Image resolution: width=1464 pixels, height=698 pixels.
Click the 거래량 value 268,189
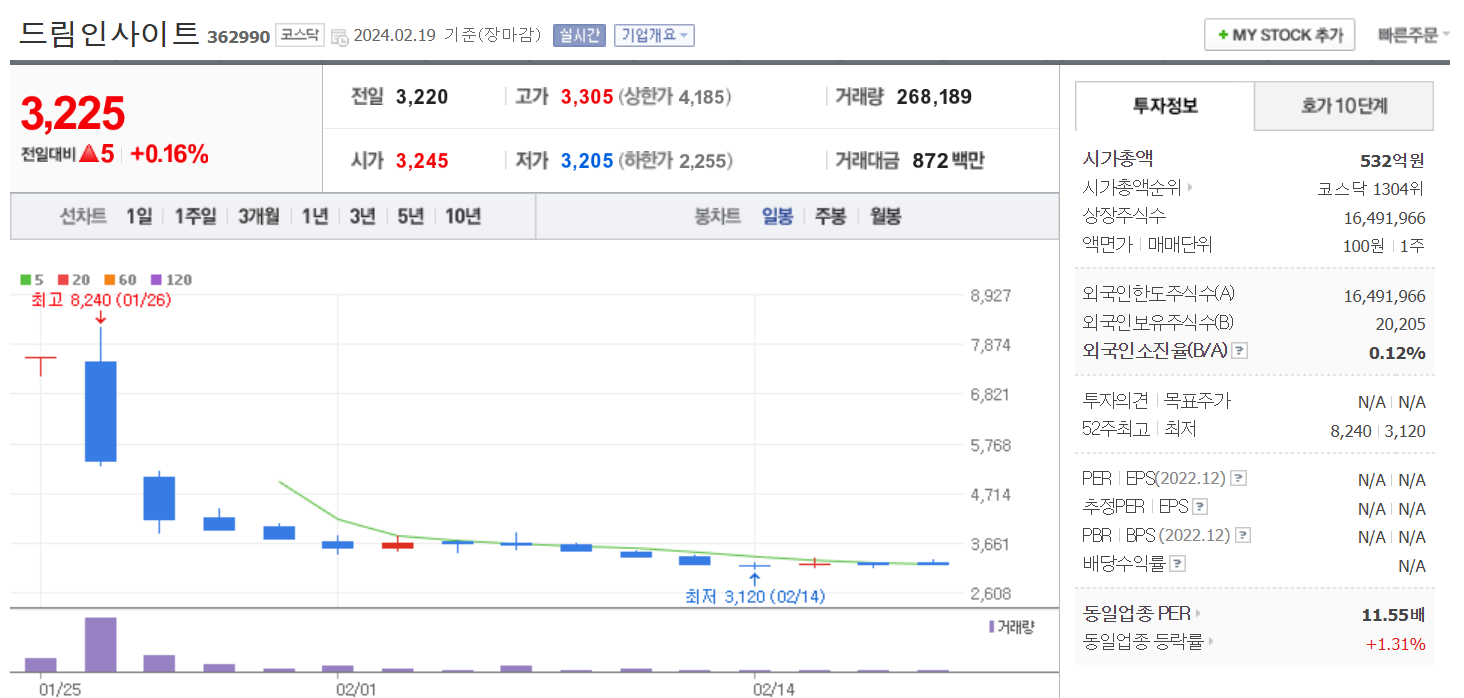click(934, 97)
